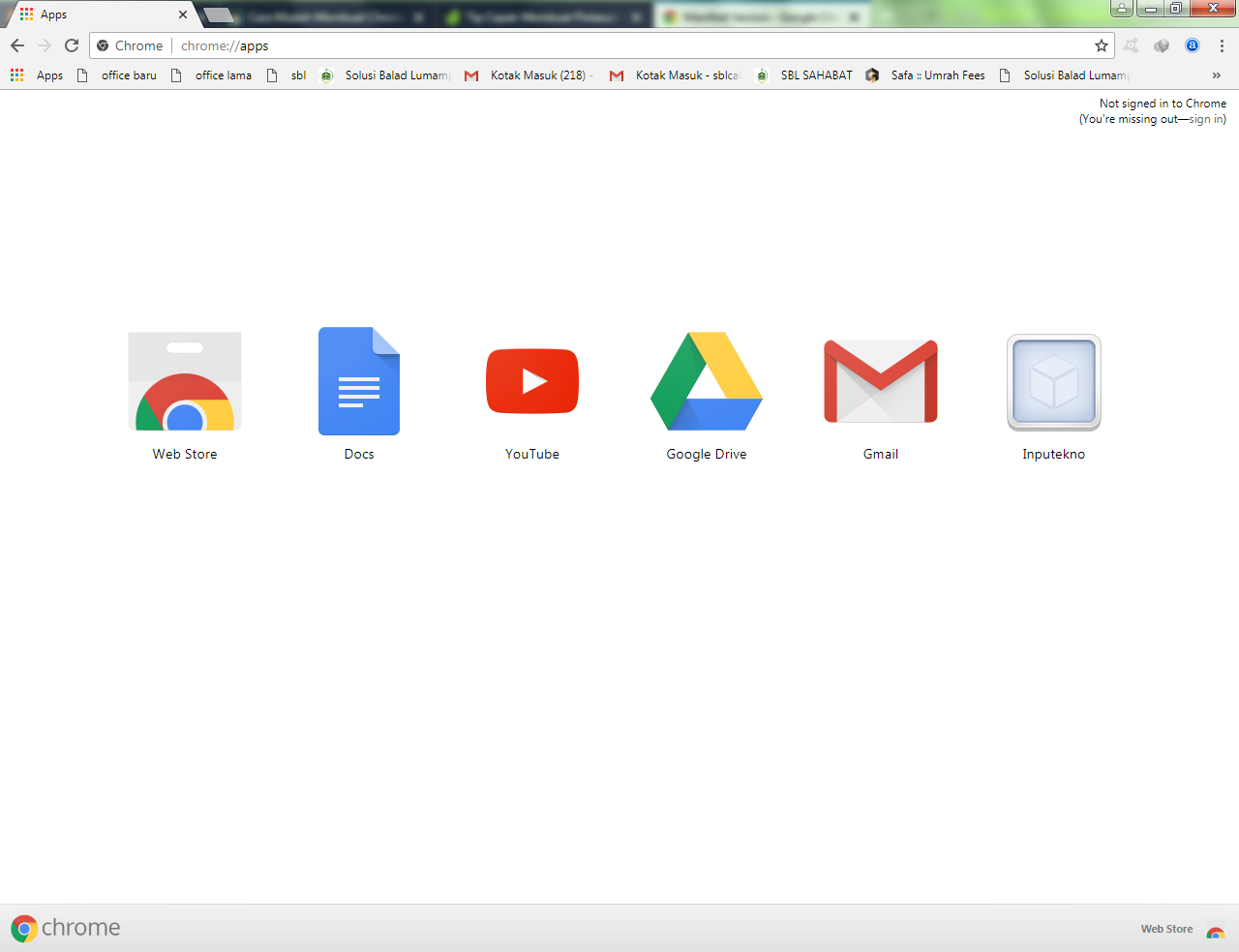The width and height of the screenshot is (1239, 952).
Task: Open the Gmail app icon
Action: [x=881, y=381]
